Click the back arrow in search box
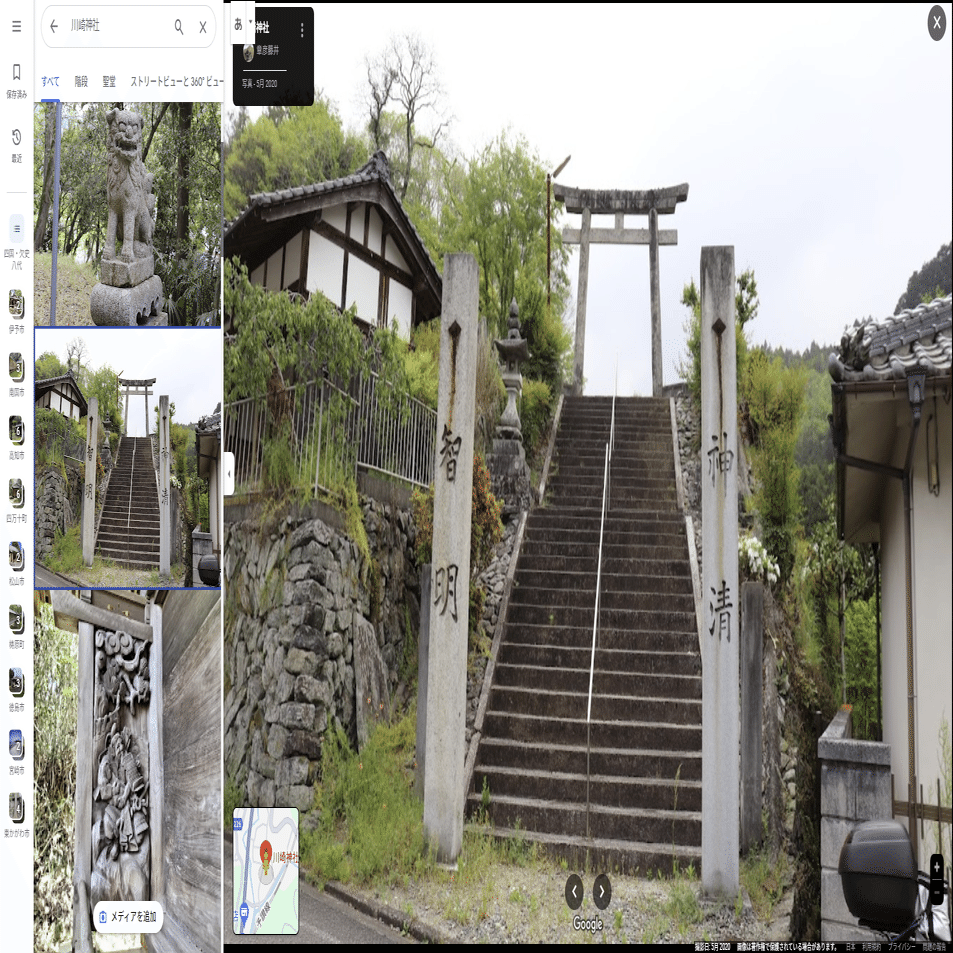 tap(54, 26)
